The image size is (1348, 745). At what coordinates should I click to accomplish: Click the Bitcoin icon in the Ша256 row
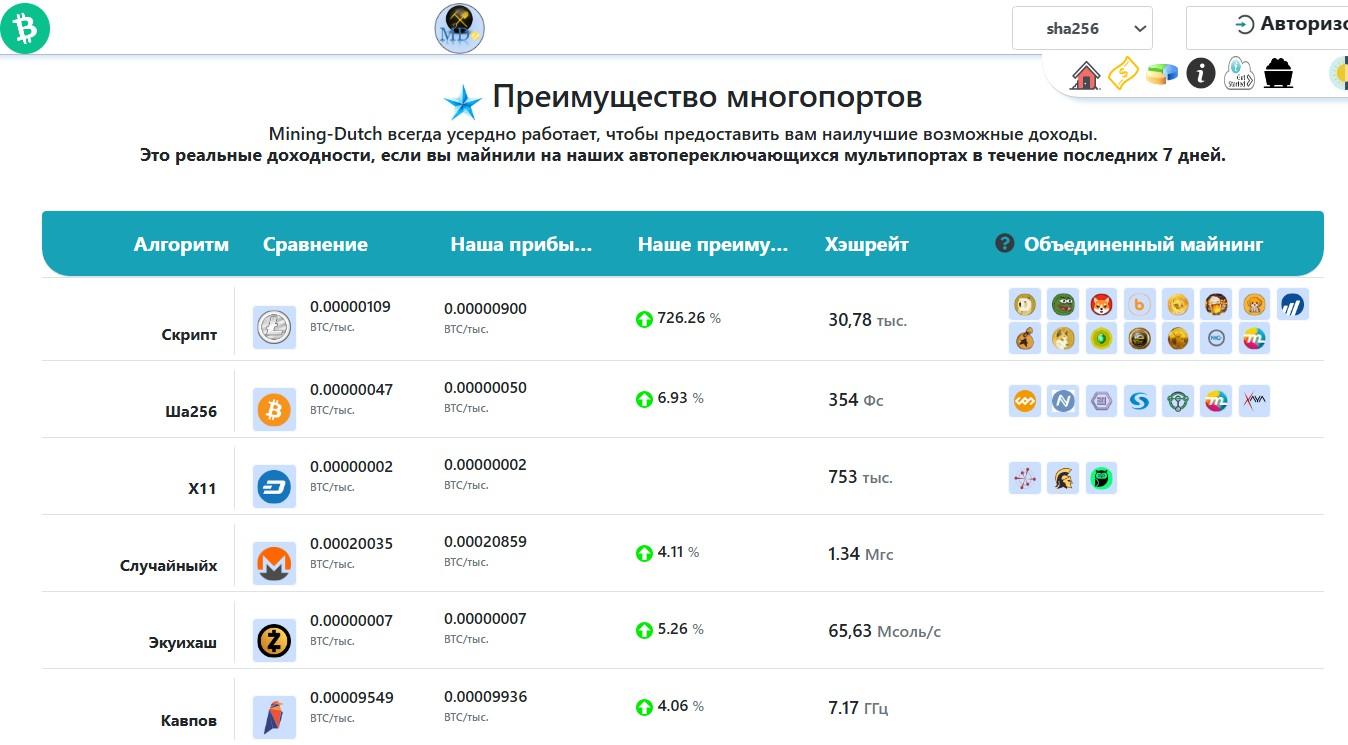(x=274, y=409)
